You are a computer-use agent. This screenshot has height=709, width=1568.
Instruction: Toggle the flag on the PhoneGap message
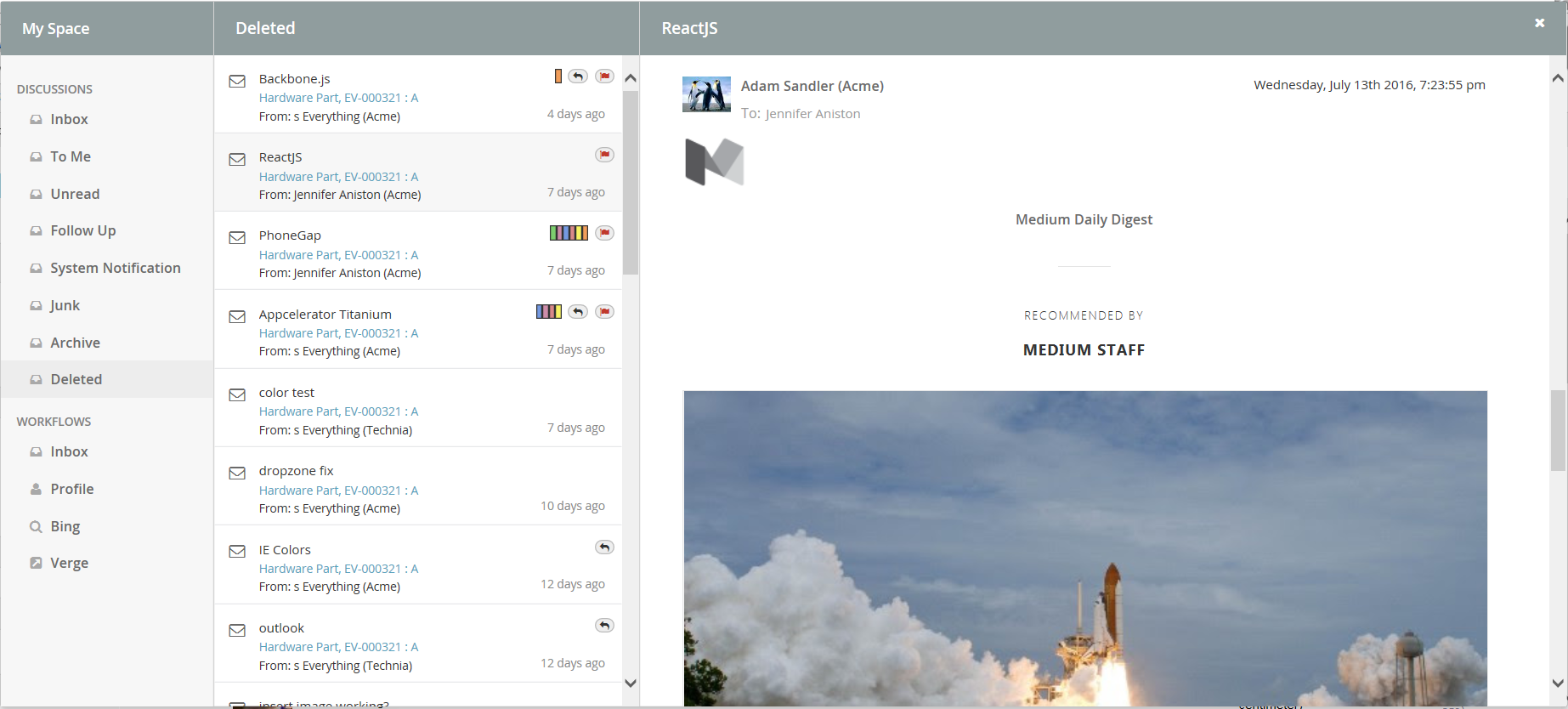tap(604, 233)
